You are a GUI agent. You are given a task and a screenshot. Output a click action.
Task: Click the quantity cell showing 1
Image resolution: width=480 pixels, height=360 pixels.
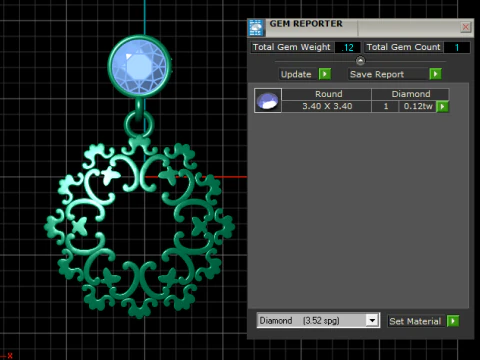coord(386,106)
